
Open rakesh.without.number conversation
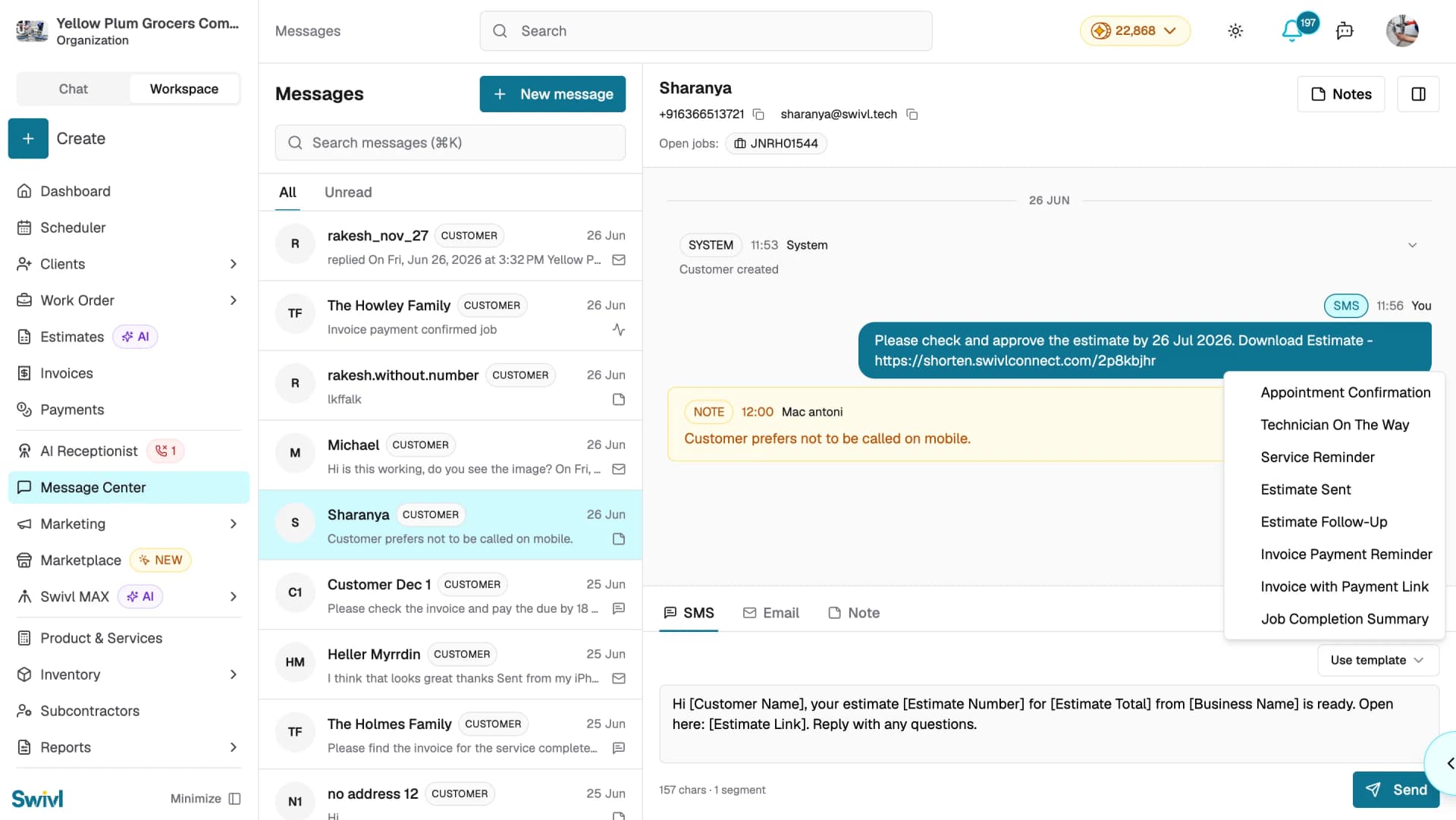tap(450, 385)
